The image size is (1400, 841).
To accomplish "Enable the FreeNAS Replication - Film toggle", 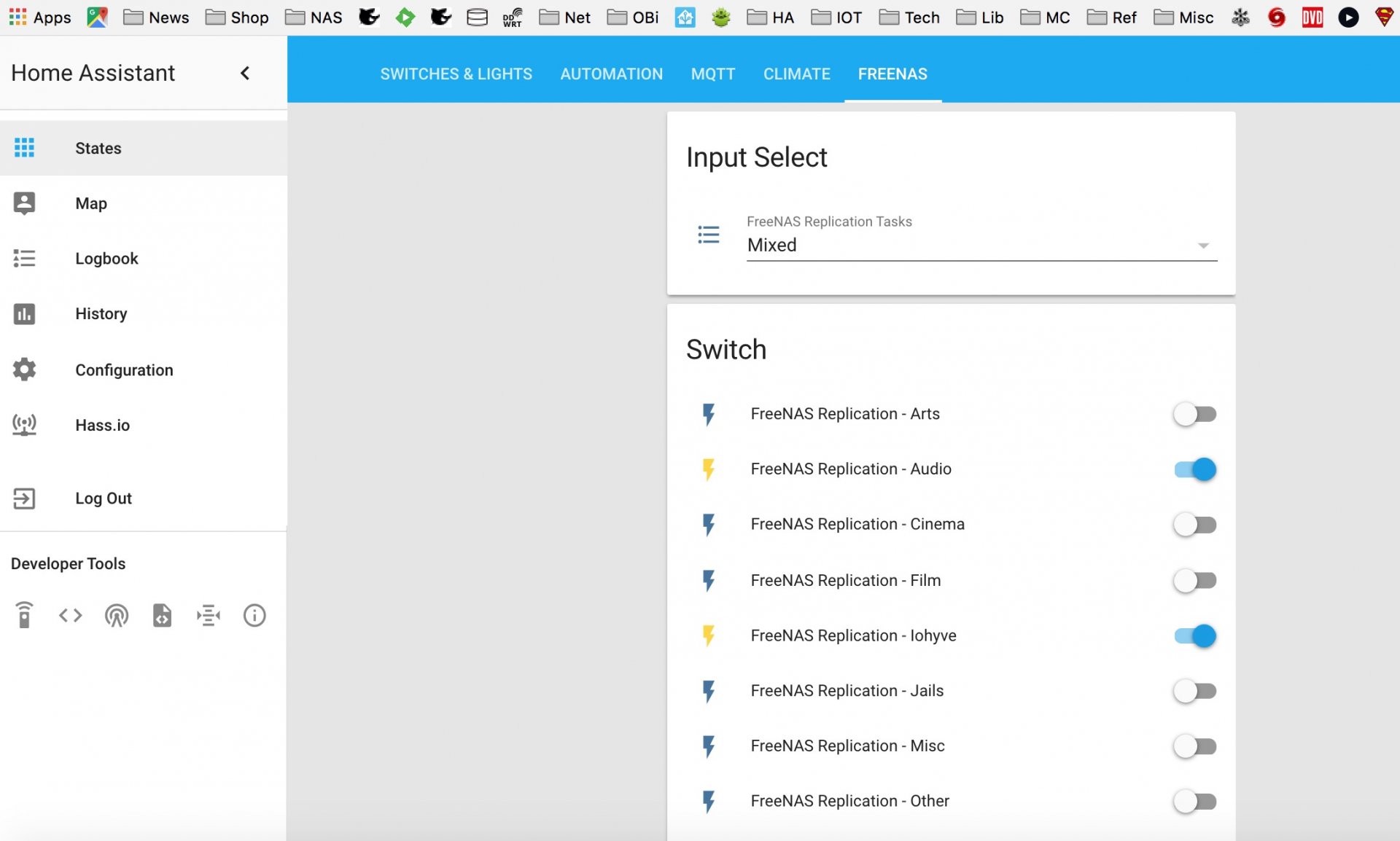I will click(x=1194, y=580).
